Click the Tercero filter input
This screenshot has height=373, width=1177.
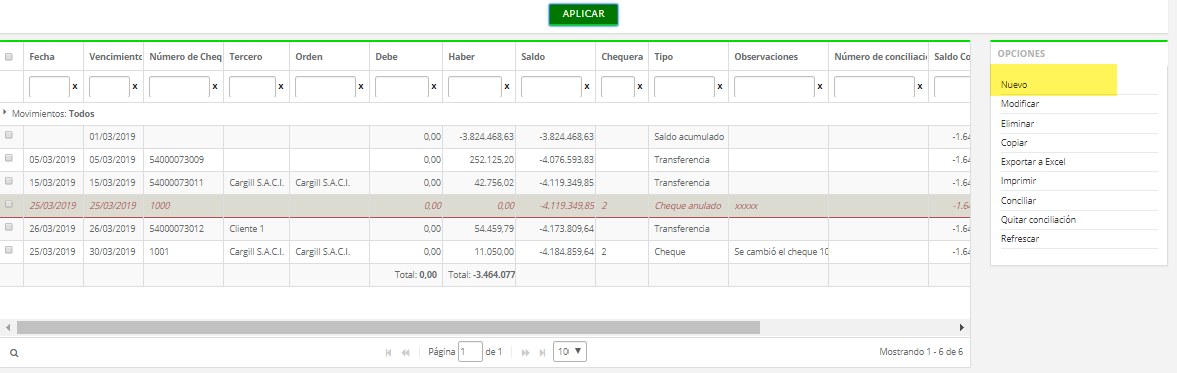tap(253, 87)
